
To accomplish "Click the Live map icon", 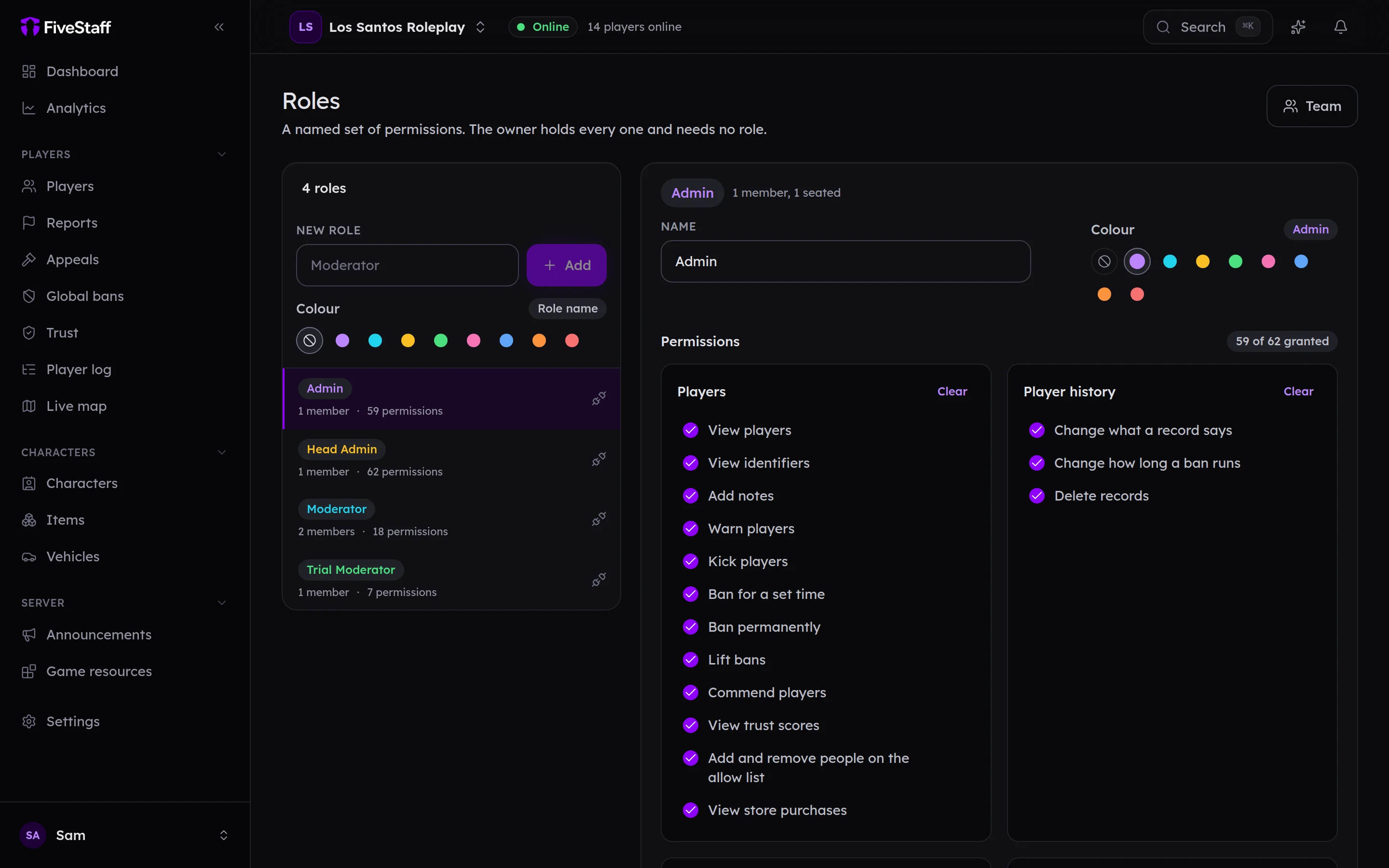I will point(29,406).
